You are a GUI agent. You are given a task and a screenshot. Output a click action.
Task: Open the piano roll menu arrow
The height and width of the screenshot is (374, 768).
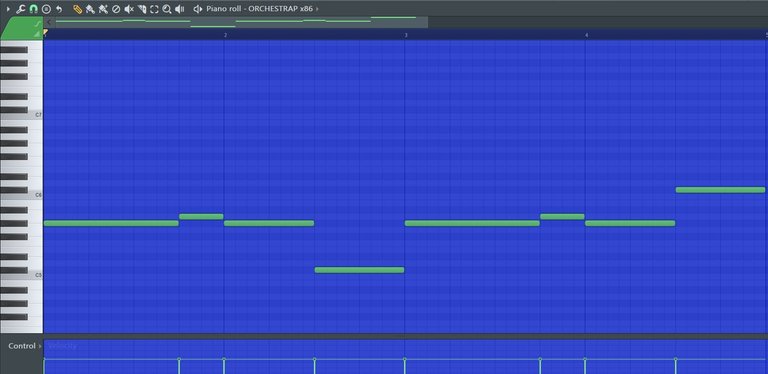(x=8, y=9)
